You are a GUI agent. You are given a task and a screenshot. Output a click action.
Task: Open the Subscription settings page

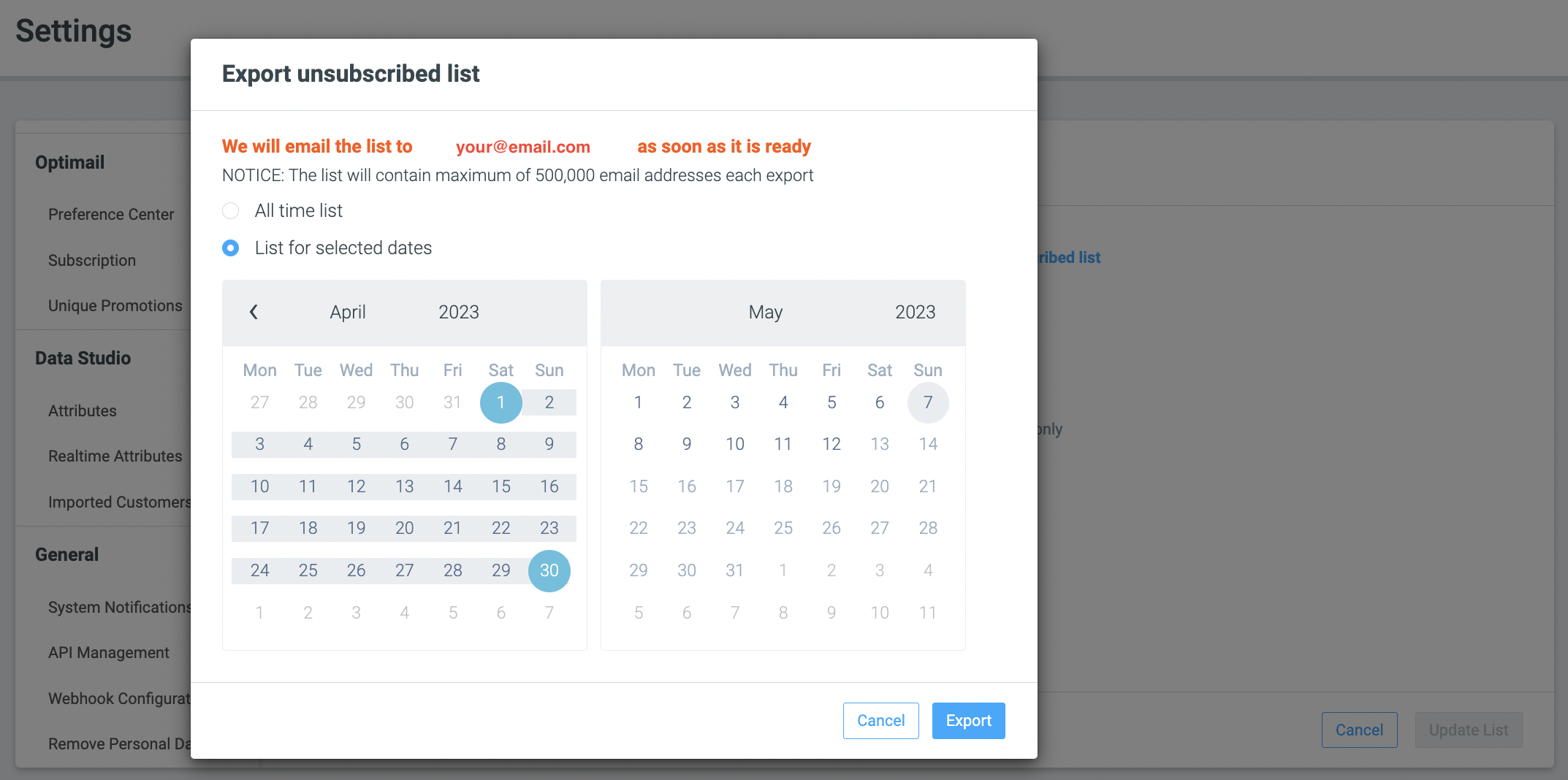(x=92, y=260)
